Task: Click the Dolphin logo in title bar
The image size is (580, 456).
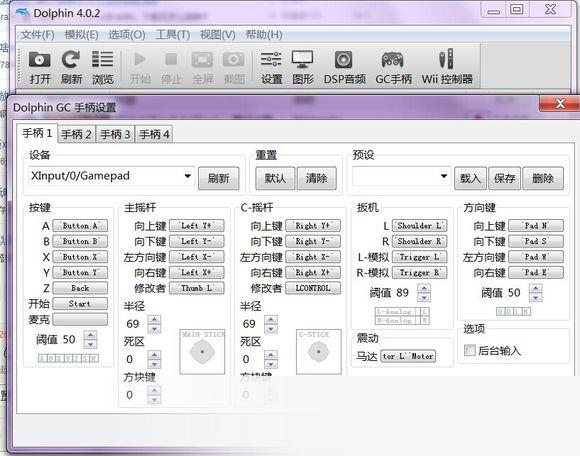Action: tap(23, 13)
